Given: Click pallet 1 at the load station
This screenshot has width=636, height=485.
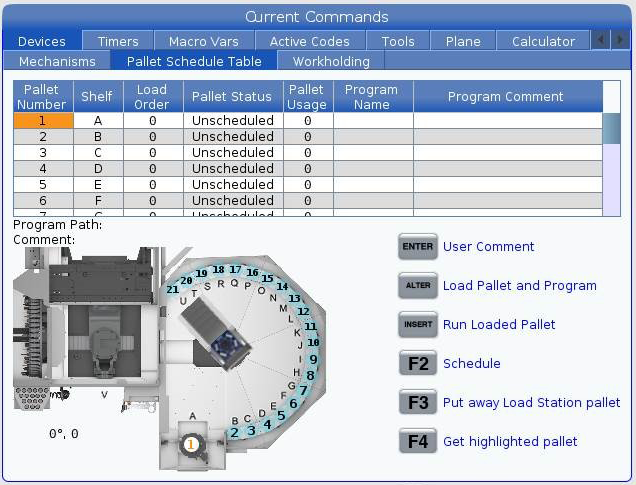Looking at the screenshot, I should click(x=191, y=444).
